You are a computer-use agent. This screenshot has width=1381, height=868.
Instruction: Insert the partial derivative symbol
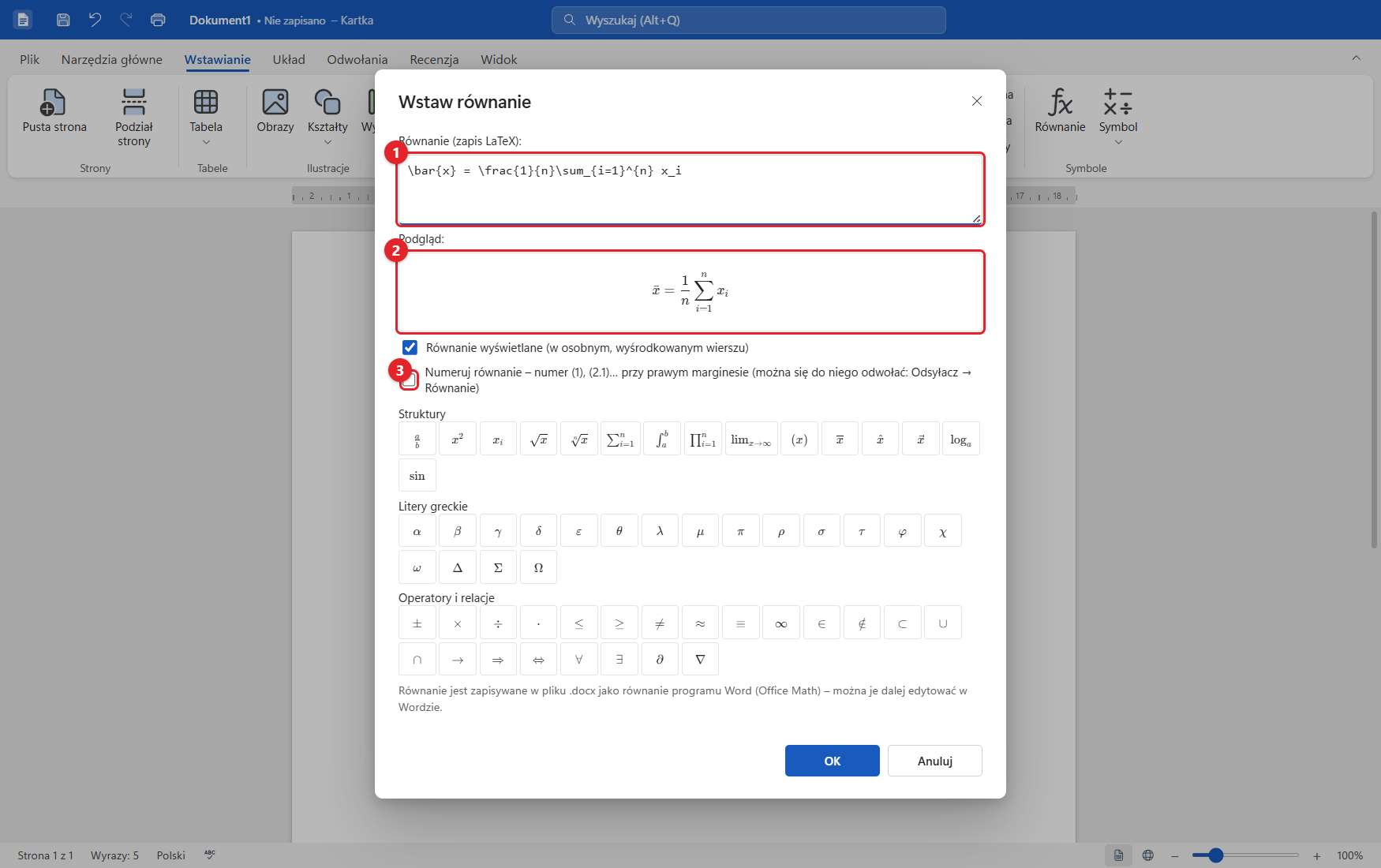(x=660, y=659)
